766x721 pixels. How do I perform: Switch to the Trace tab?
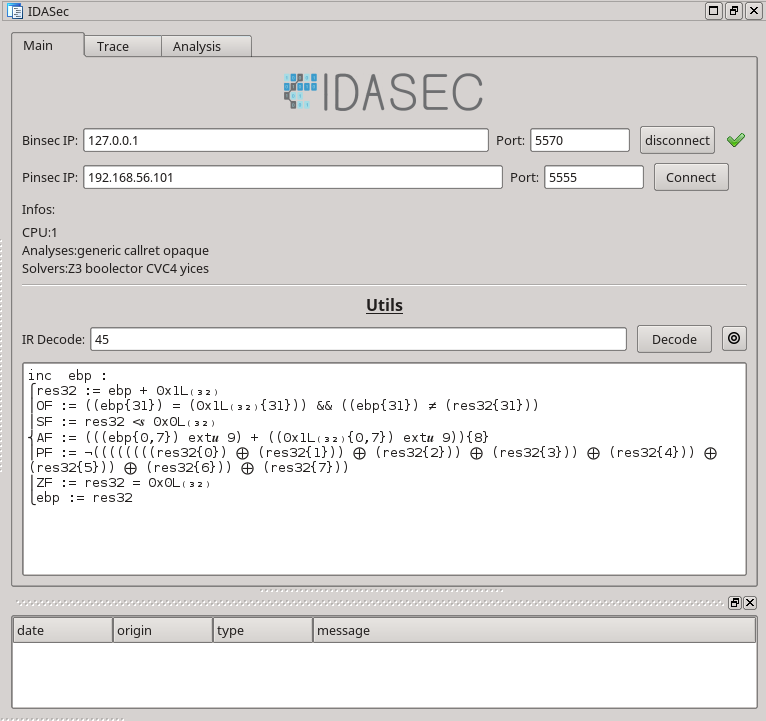(123, 46)
